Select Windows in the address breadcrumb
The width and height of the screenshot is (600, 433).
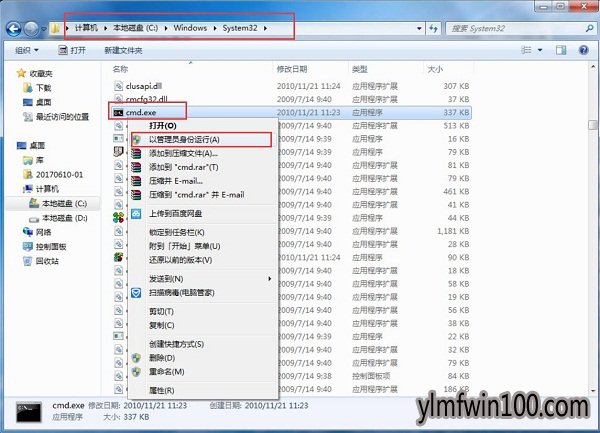click(x=190, y=28)
